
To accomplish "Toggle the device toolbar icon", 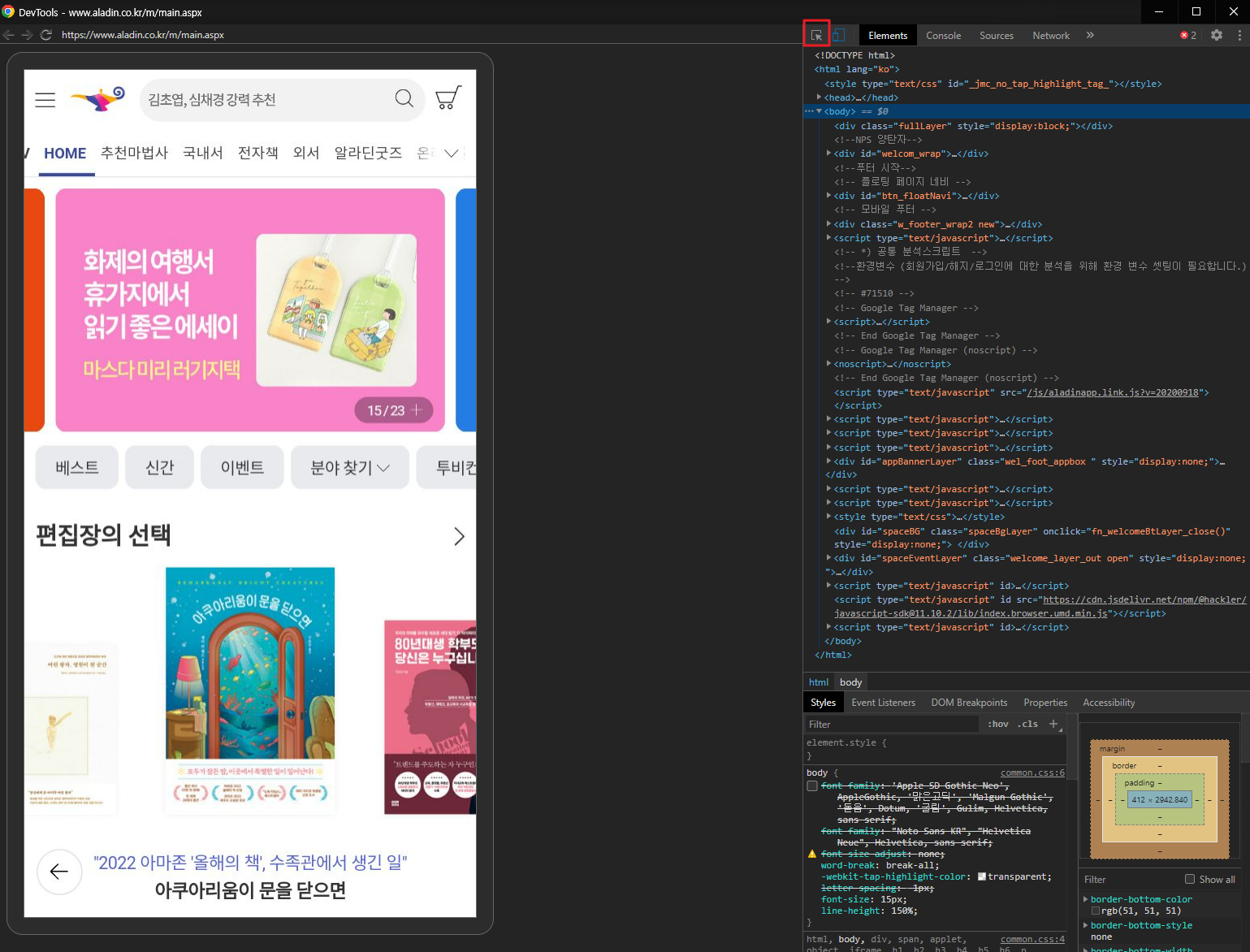I will point(838,35).
